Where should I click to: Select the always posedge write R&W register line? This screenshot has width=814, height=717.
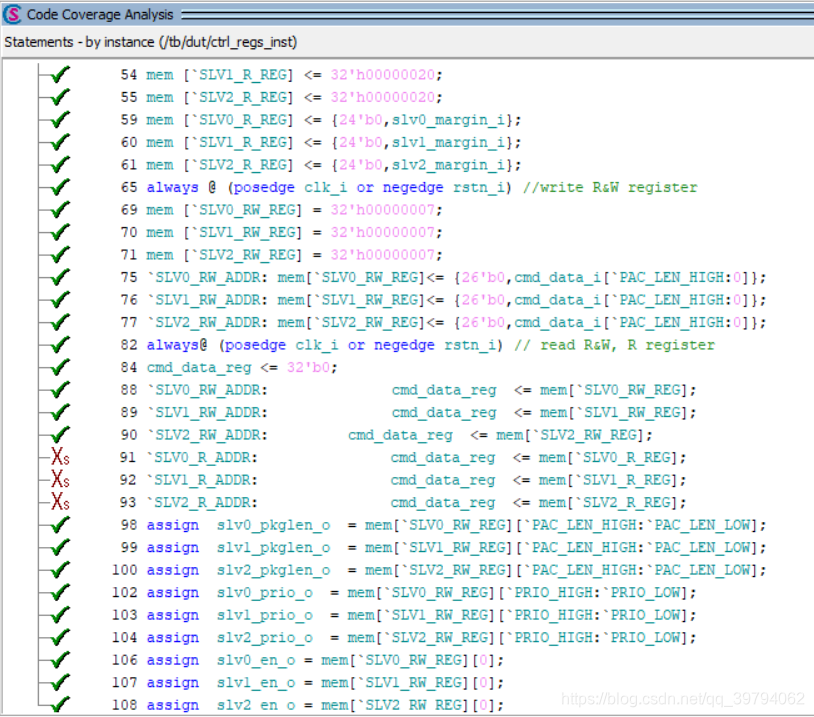(x=409, y=187)
